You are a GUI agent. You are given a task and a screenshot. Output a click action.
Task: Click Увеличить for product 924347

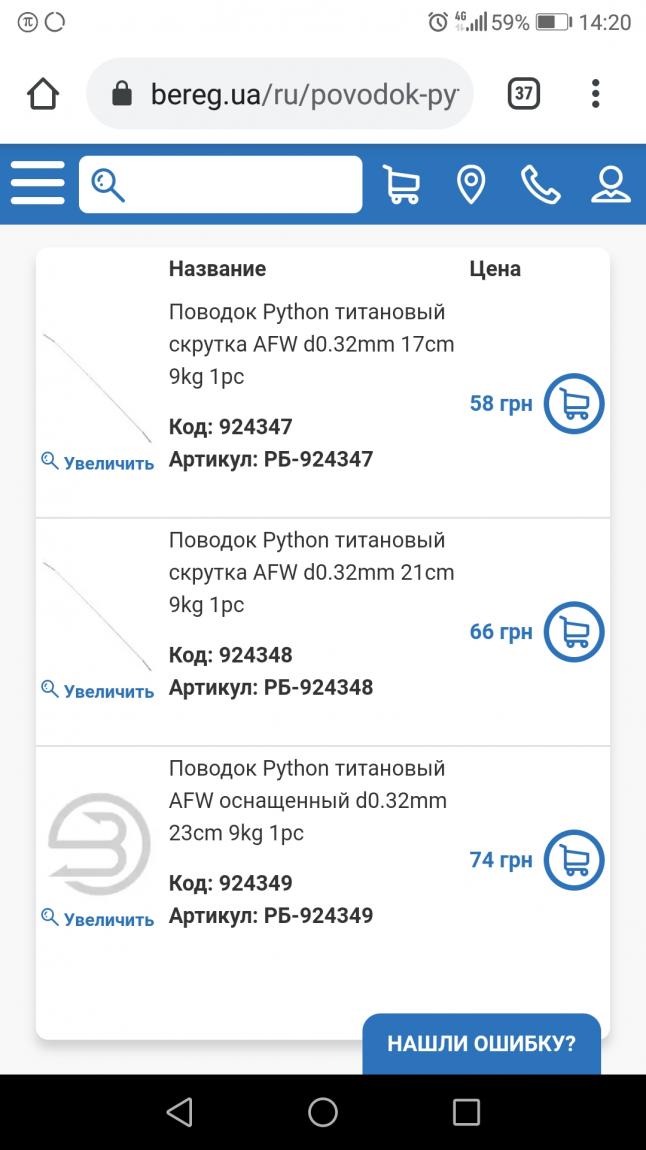(x=98, y=463)
